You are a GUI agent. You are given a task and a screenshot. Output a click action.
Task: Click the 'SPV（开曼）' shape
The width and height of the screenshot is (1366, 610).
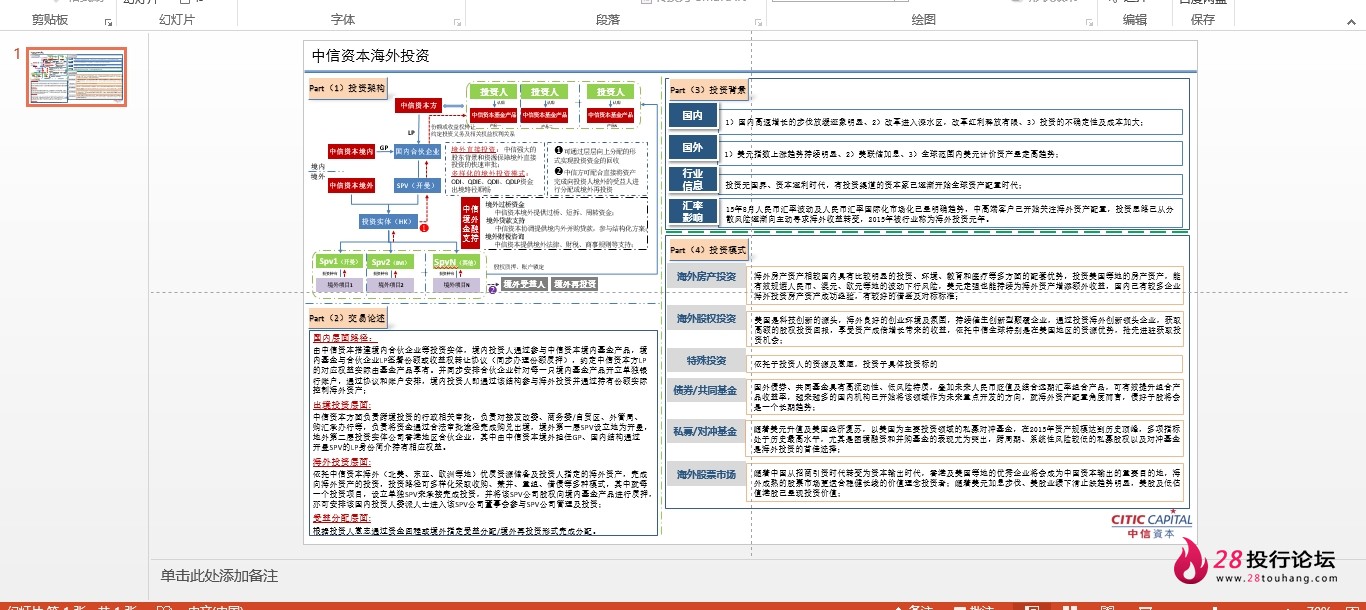(x=416, y=185)
